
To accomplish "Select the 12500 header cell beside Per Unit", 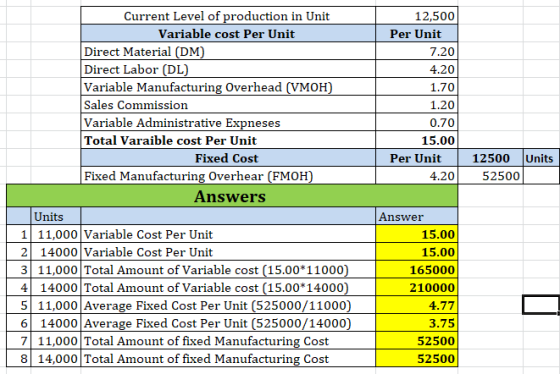I will click(491, 158).
